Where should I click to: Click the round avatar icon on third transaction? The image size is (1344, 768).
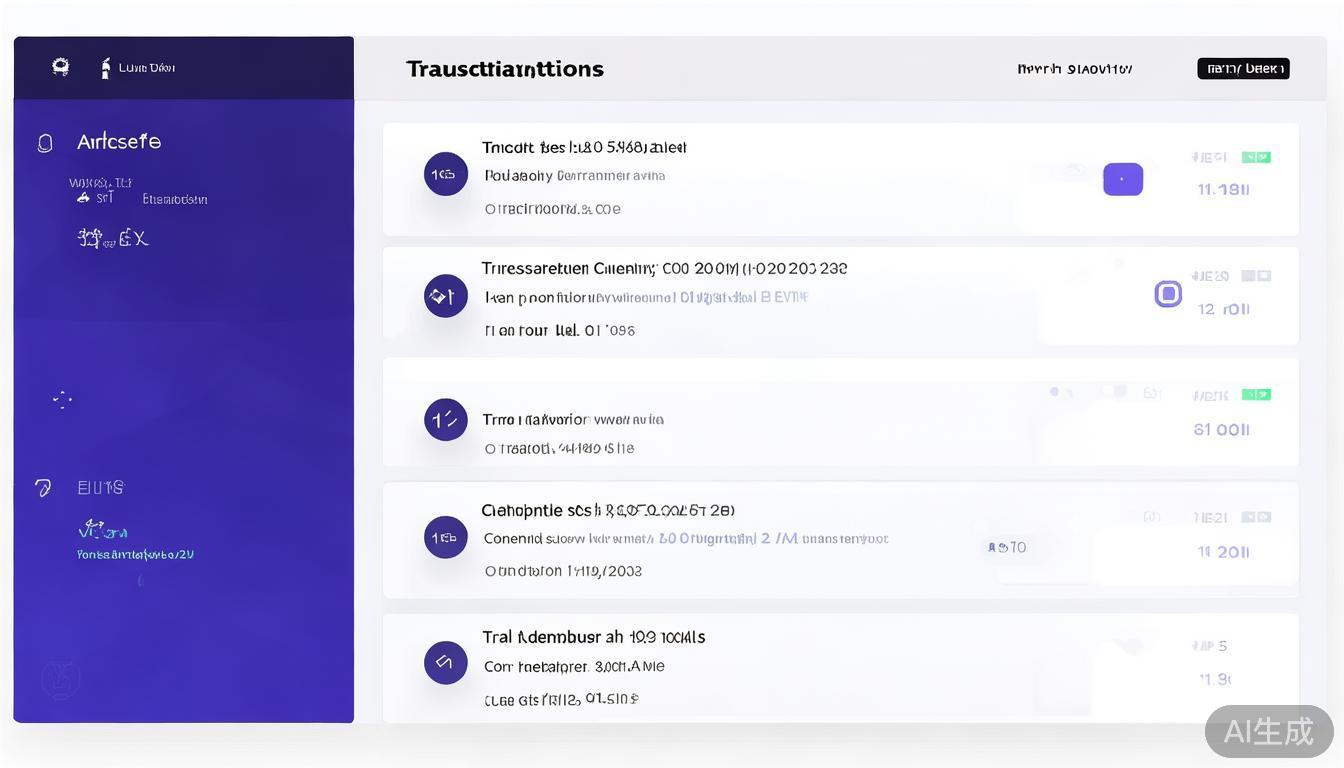coord(445,419)
